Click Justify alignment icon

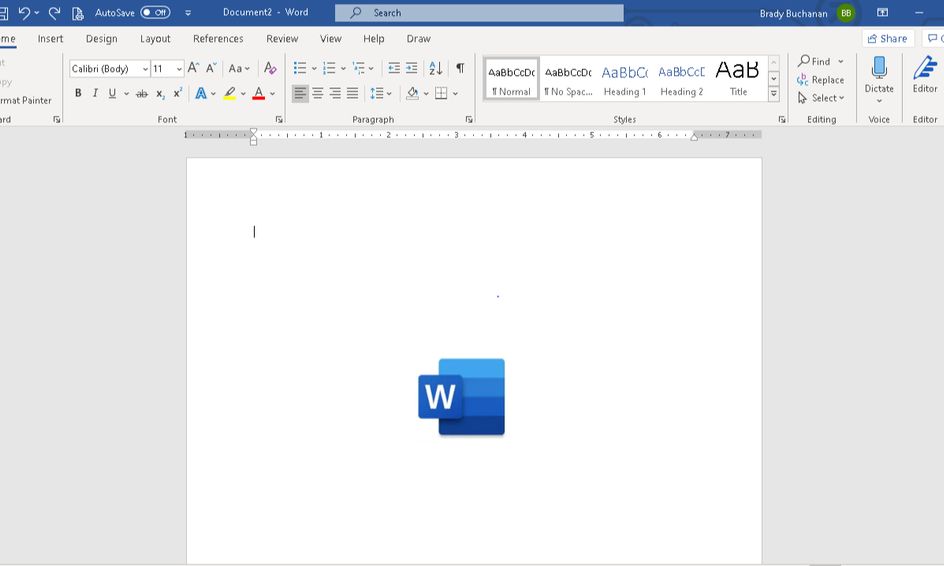(x=353, y=93)
